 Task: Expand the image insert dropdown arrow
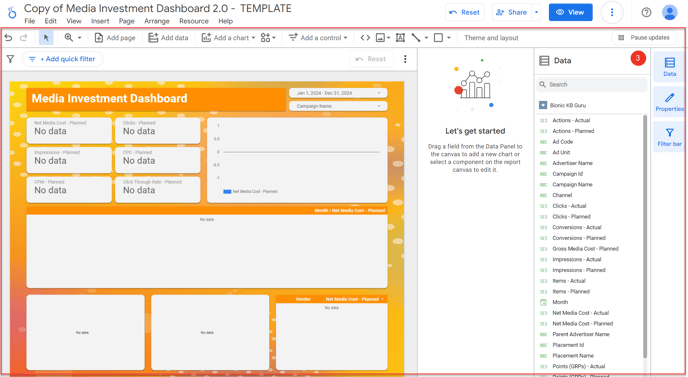pos(389,38)
